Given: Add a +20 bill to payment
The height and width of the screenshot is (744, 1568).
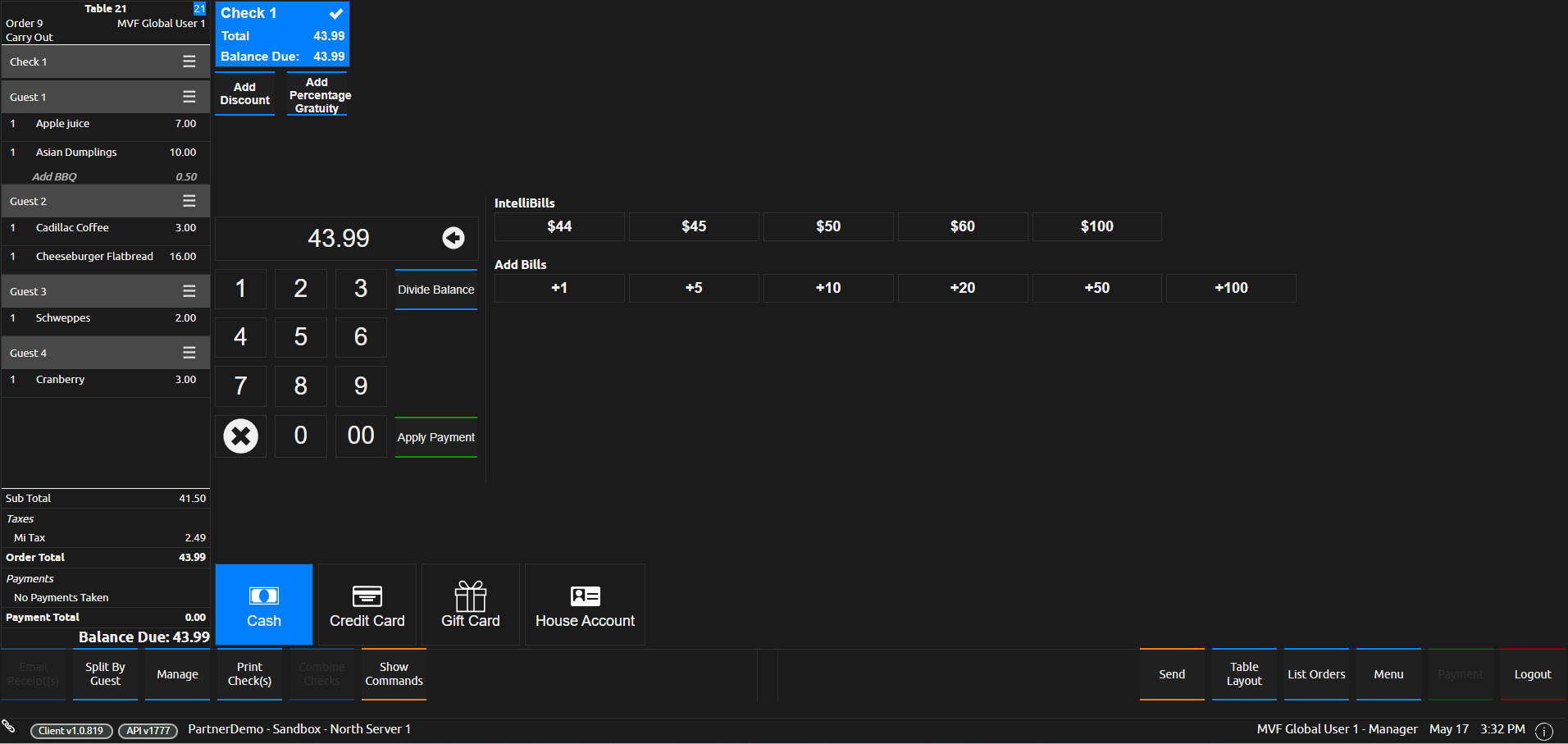Looking at the screenshot, I should 962,288.
